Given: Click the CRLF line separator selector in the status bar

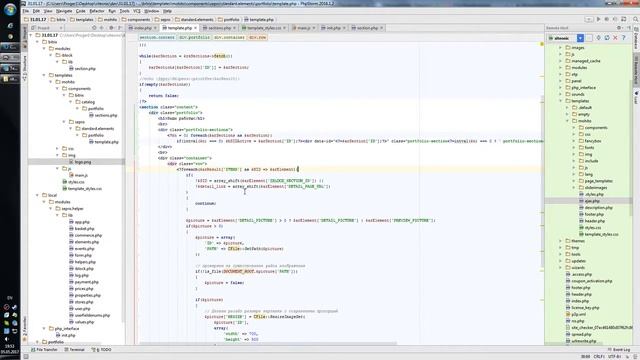Looking at the screenshot, I should (x=599, y=356).
